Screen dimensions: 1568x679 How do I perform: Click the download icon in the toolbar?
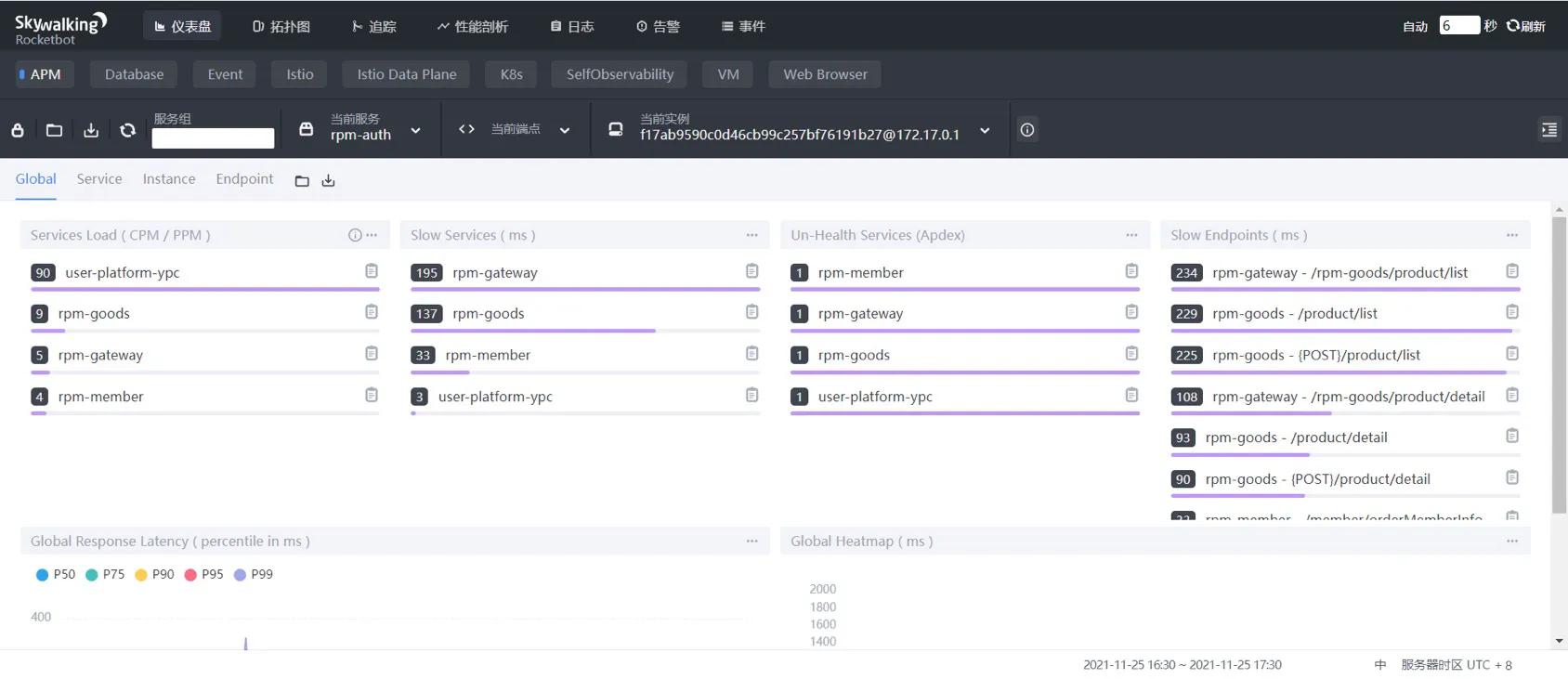tap(91, 130)
